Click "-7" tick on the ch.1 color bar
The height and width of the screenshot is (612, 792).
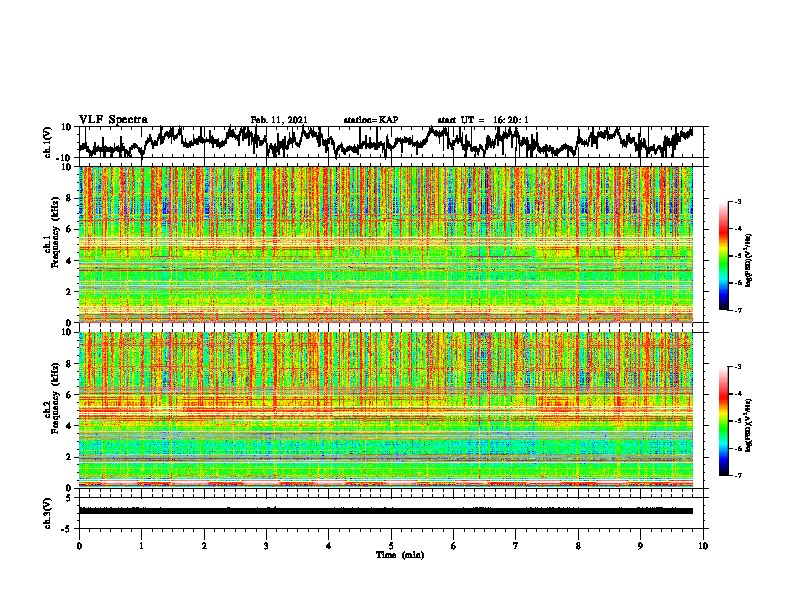pos(738,311)
